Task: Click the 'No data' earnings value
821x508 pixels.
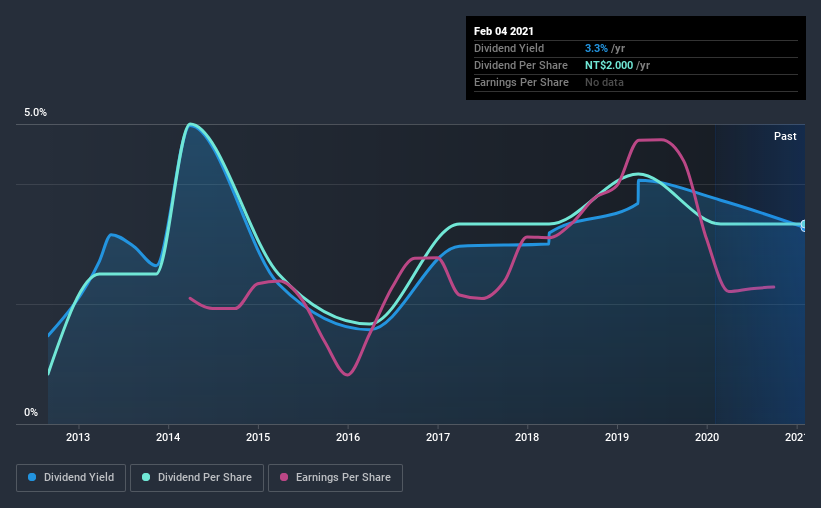Action: [x=604, y=82]
